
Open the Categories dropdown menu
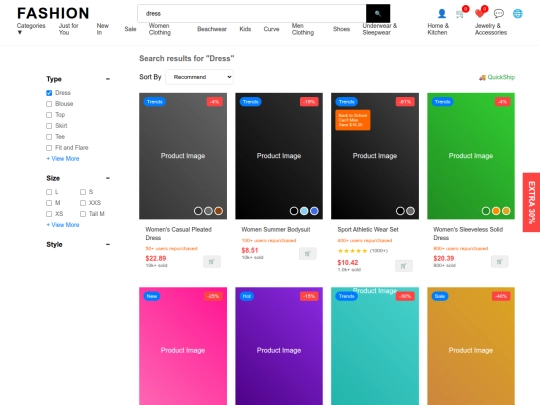(x=31, y=29)
